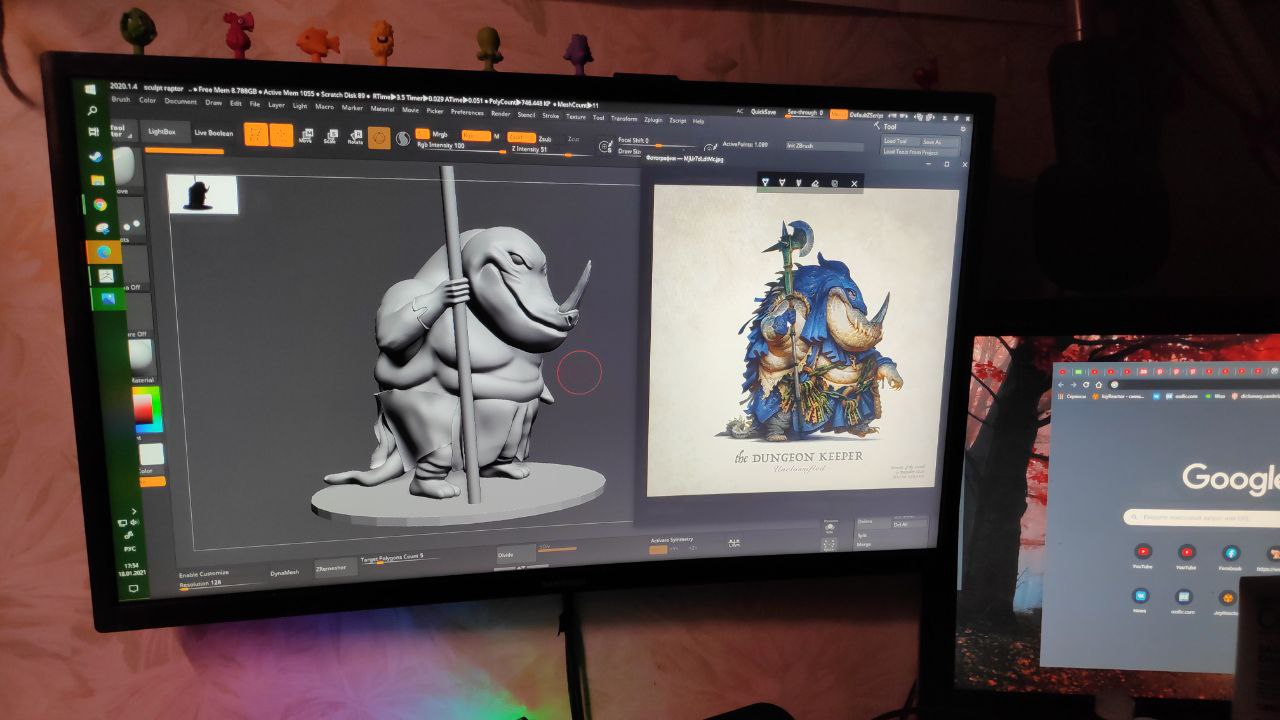Open the Help menu
This screenshot has width=1280, height=720.
(698, 121)
